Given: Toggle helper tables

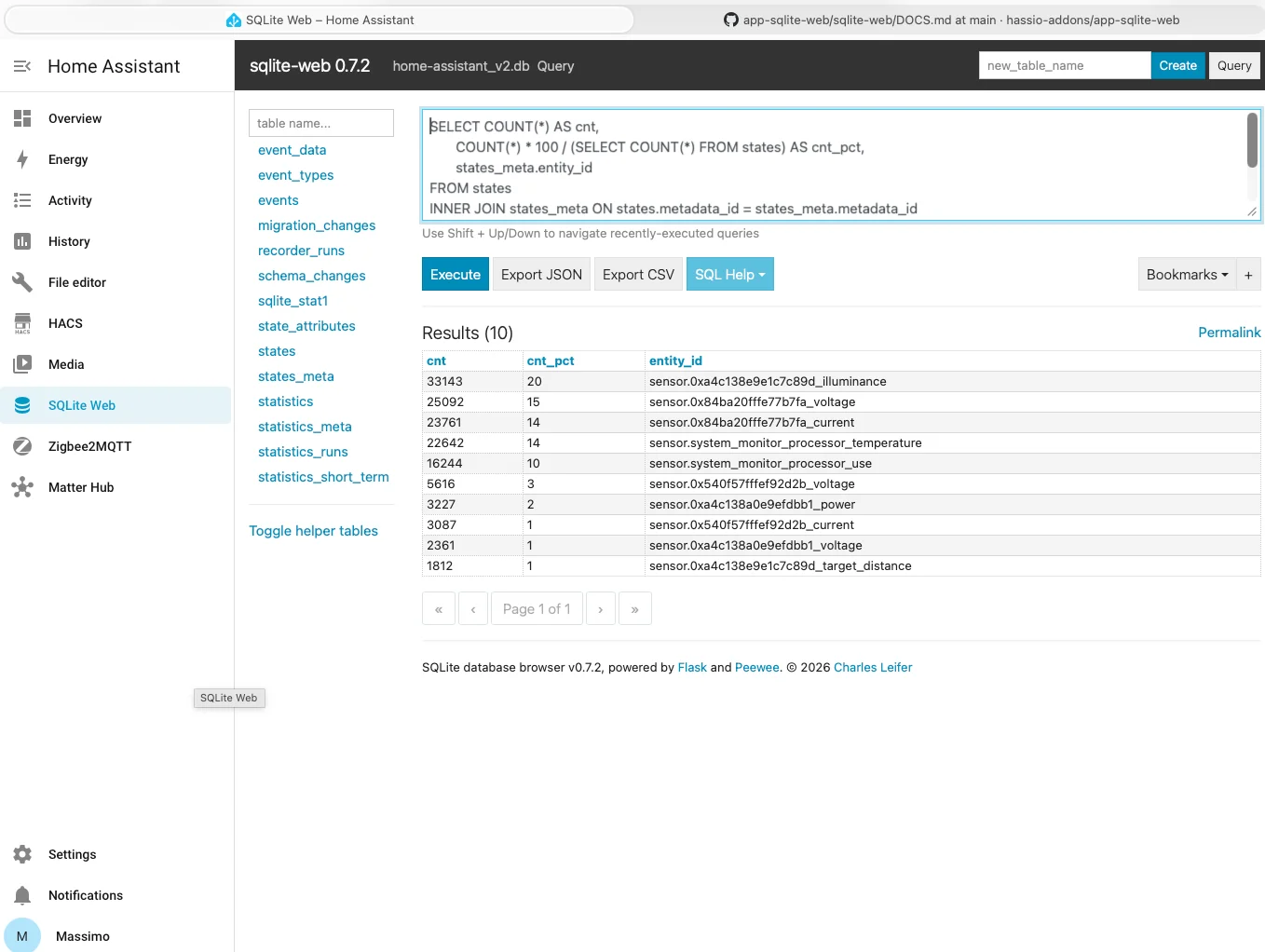Looking at the screenshot, I should [313, 531].
